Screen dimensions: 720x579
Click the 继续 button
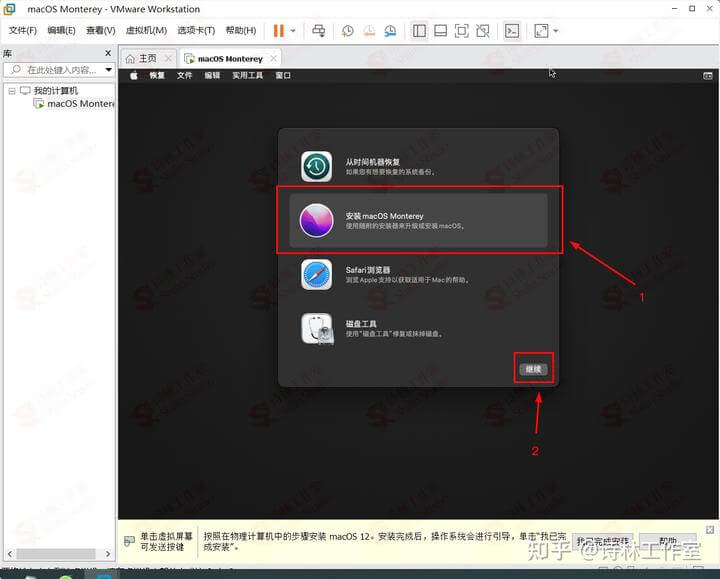pyautogui.click(x=533, y=369)
